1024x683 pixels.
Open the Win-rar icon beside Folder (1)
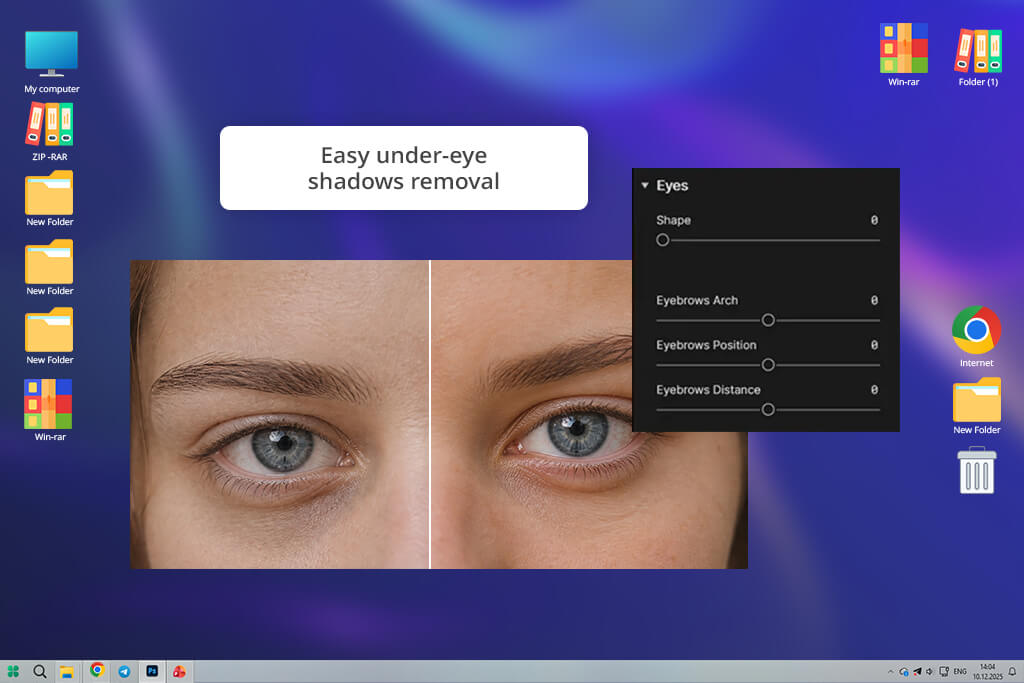(x=903, y=55)
